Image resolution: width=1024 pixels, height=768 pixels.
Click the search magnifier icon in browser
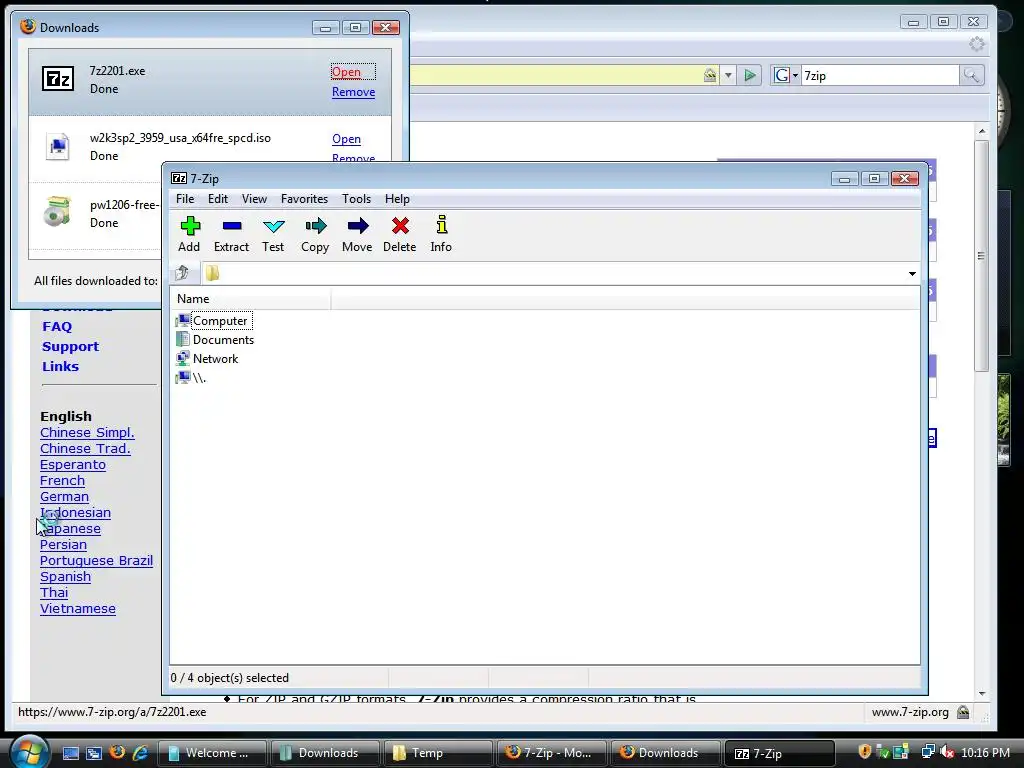coord(971,76)
